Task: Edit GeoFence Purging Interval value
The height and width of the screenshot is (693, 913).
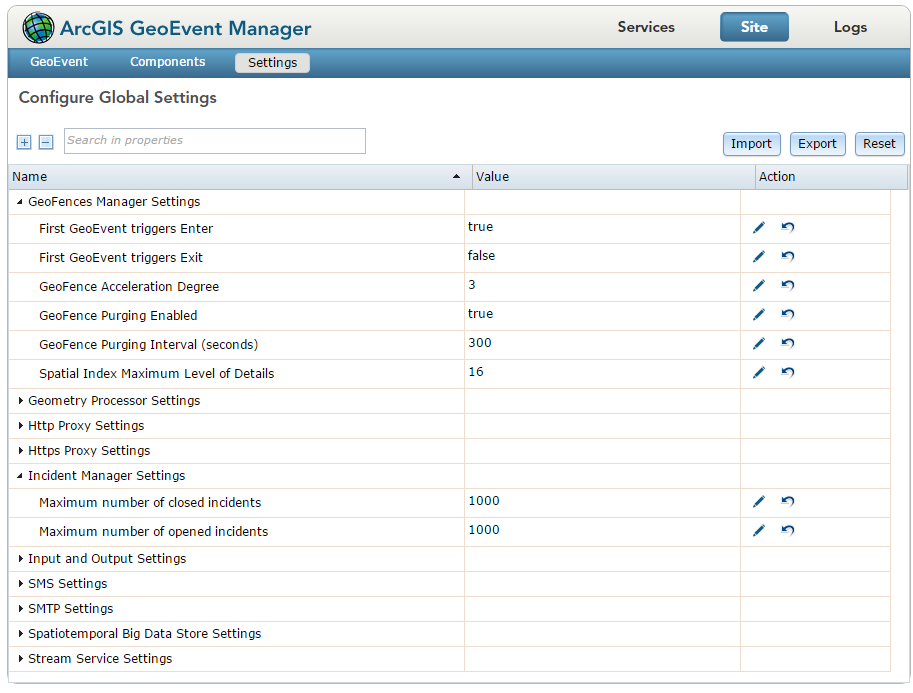Action: [759, 344]
